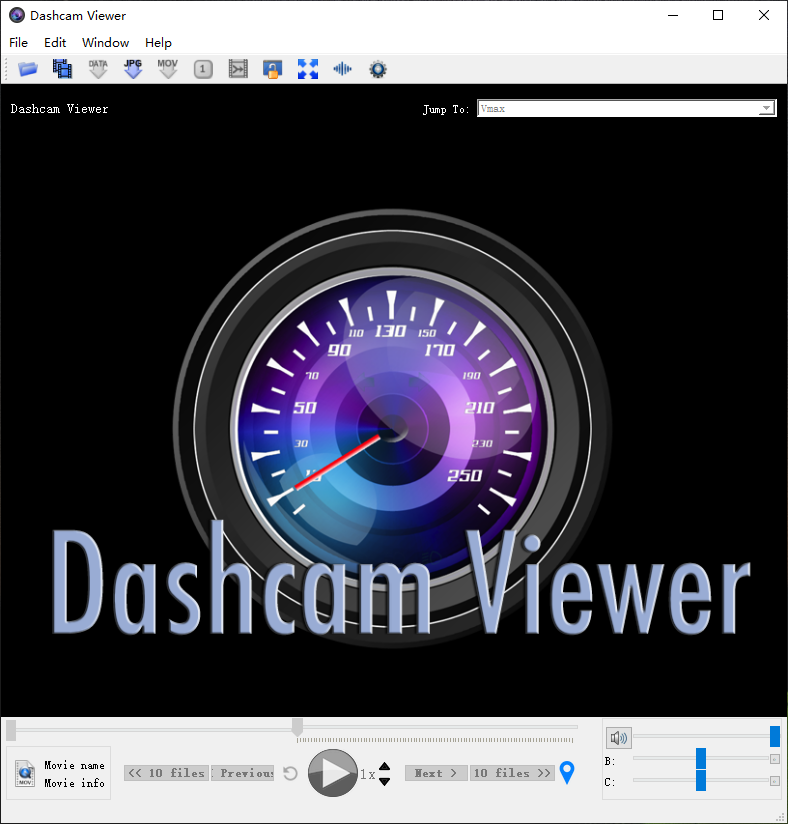Click the replay circular arrow icon
This screenshot has width=788, height=824.
[x=291, y=773]
